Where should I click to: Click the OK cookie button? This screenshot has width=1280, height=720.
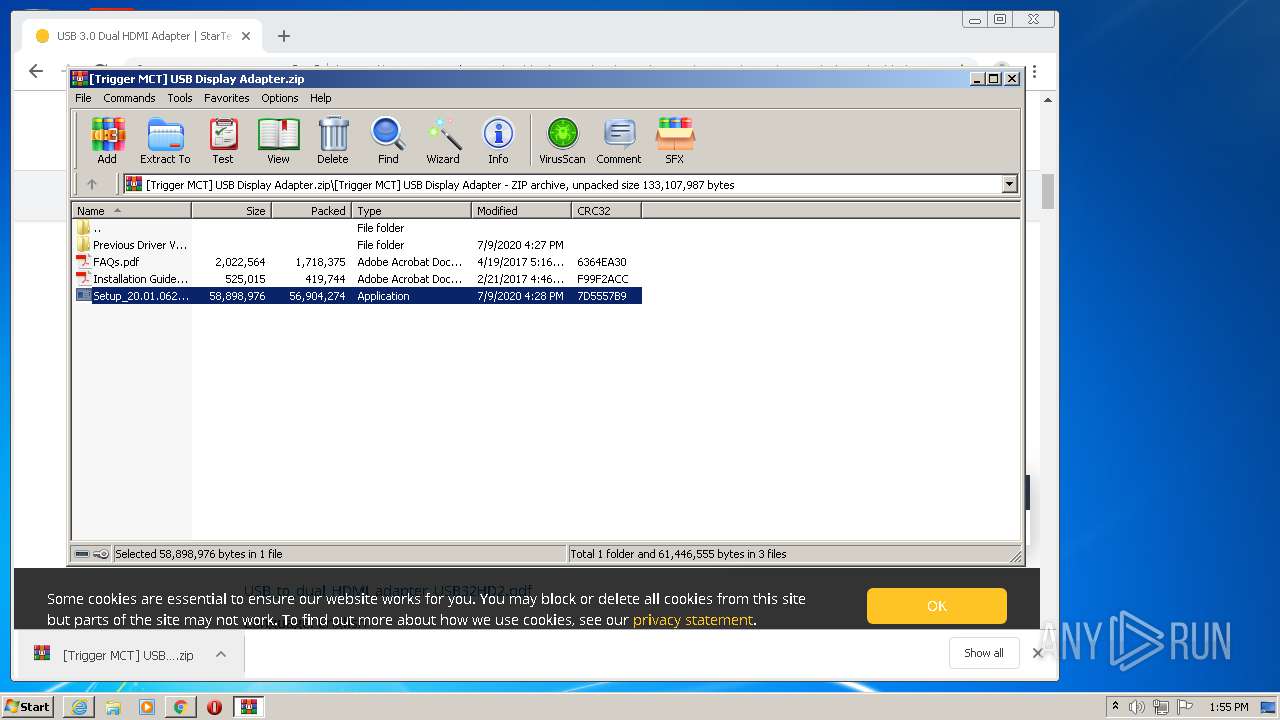click(x=937, y=606)
